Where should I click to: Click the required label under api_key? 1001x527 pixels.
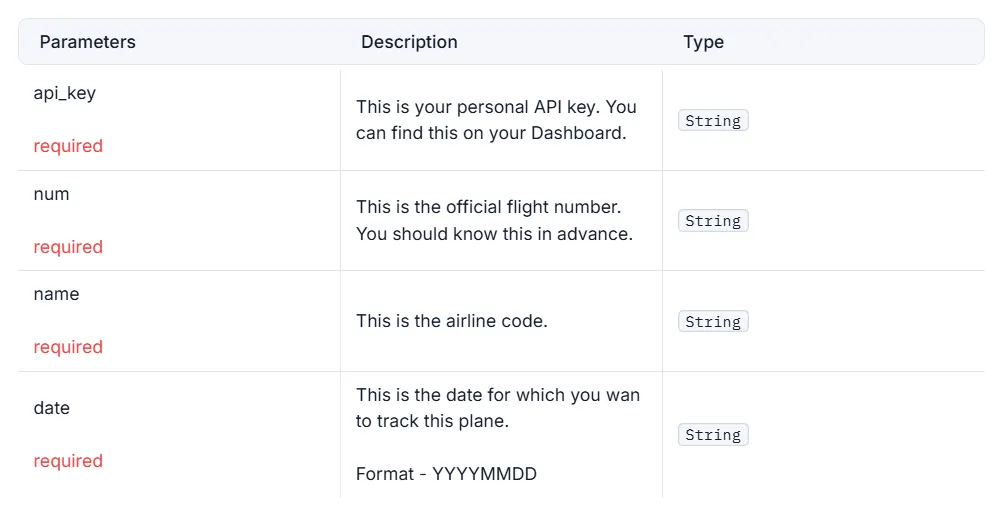point(68,146)
